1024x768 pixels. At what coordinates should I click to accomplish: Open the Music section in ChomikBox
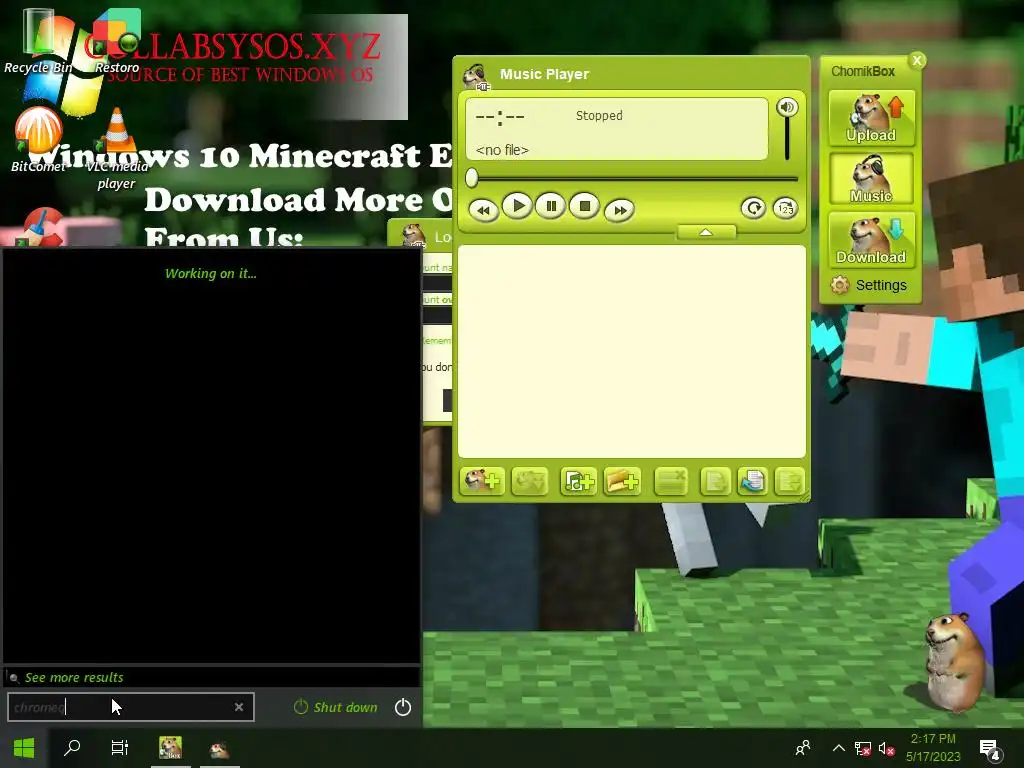coord(871,178)
